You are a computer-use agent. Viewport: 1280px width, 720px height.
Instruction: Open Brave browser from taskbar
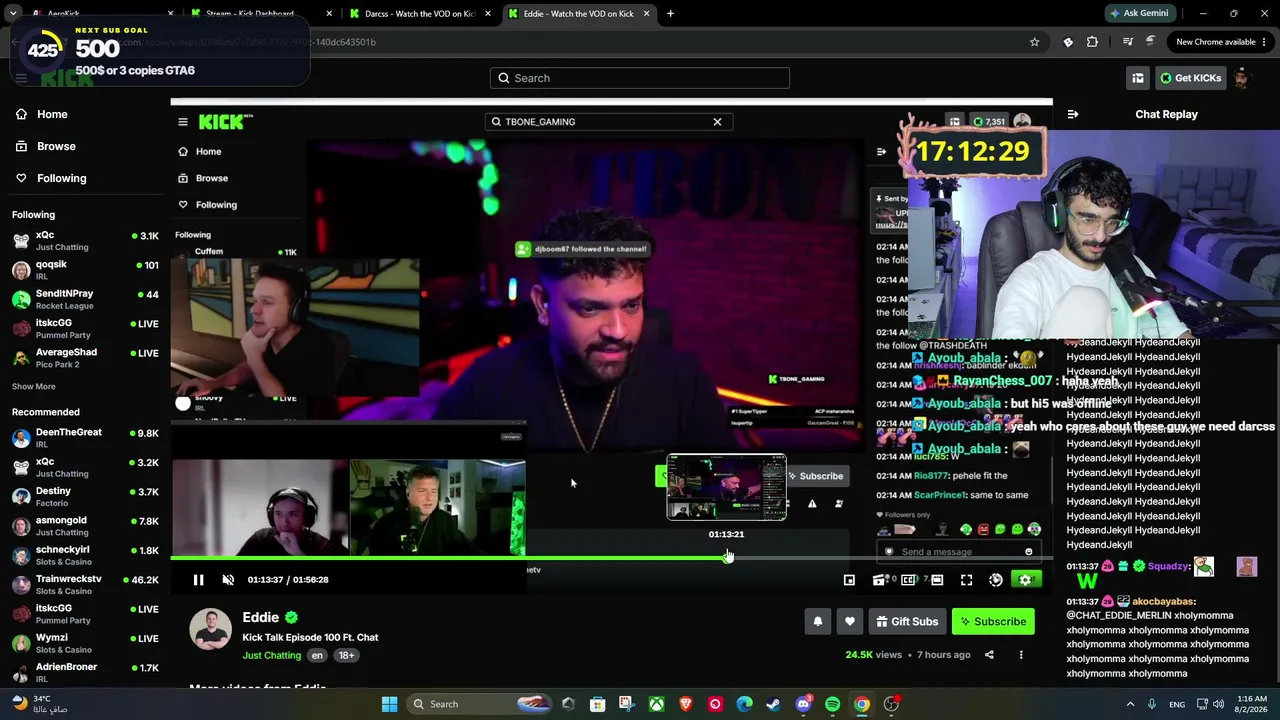tap(685, 704)
